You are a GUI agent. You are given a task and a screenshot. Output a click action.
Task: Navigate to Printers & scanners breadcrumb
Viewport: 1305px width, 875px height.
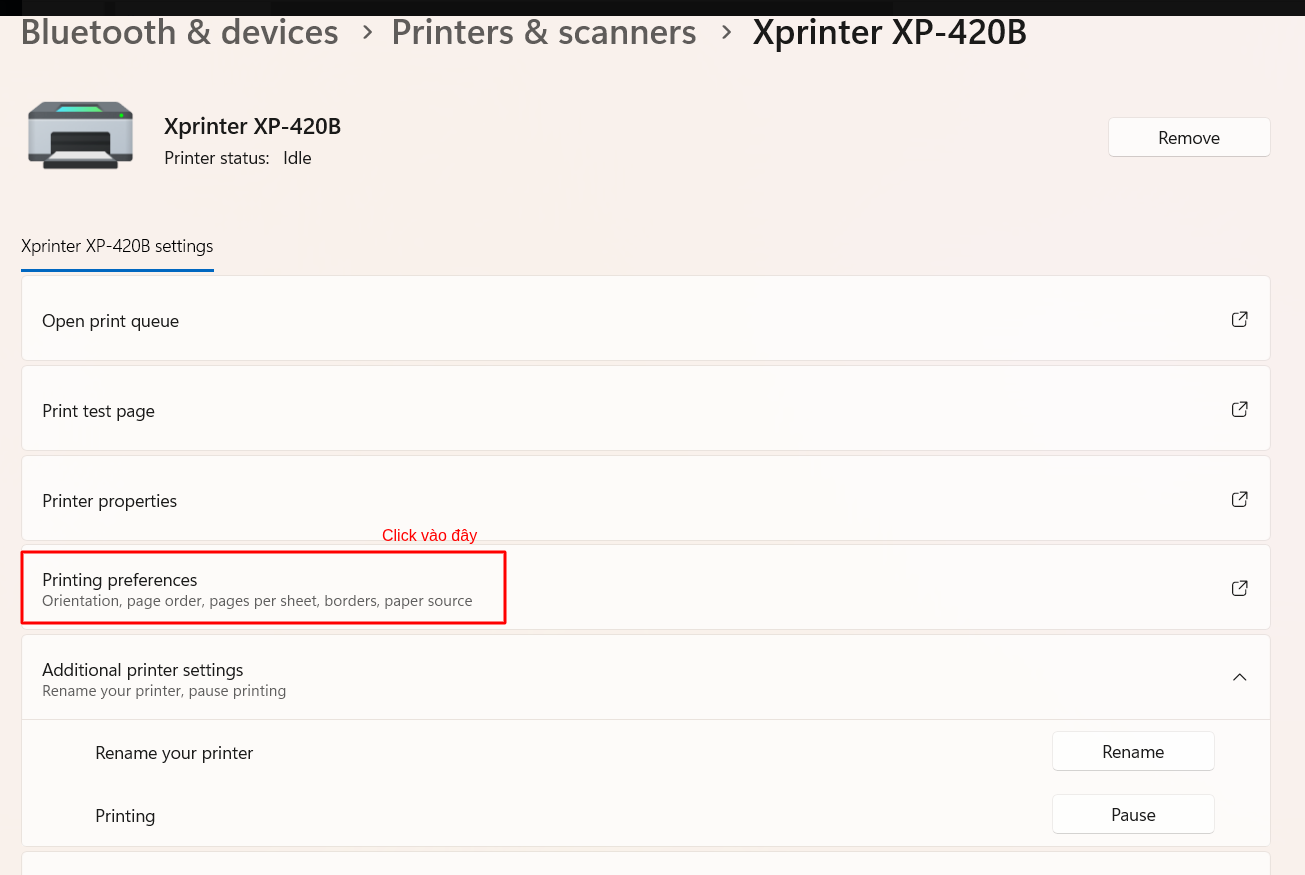click(x=544, y=33)
